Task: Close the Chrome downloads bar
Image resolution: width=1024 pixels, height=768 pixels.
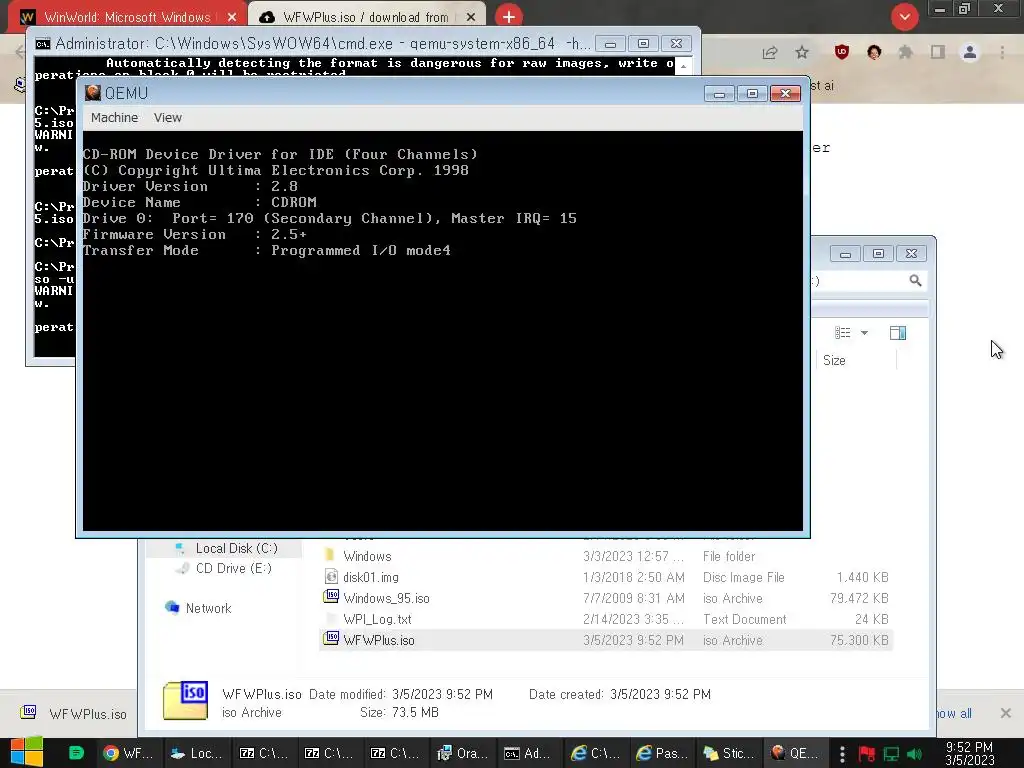Action: tap(1006, 713)
